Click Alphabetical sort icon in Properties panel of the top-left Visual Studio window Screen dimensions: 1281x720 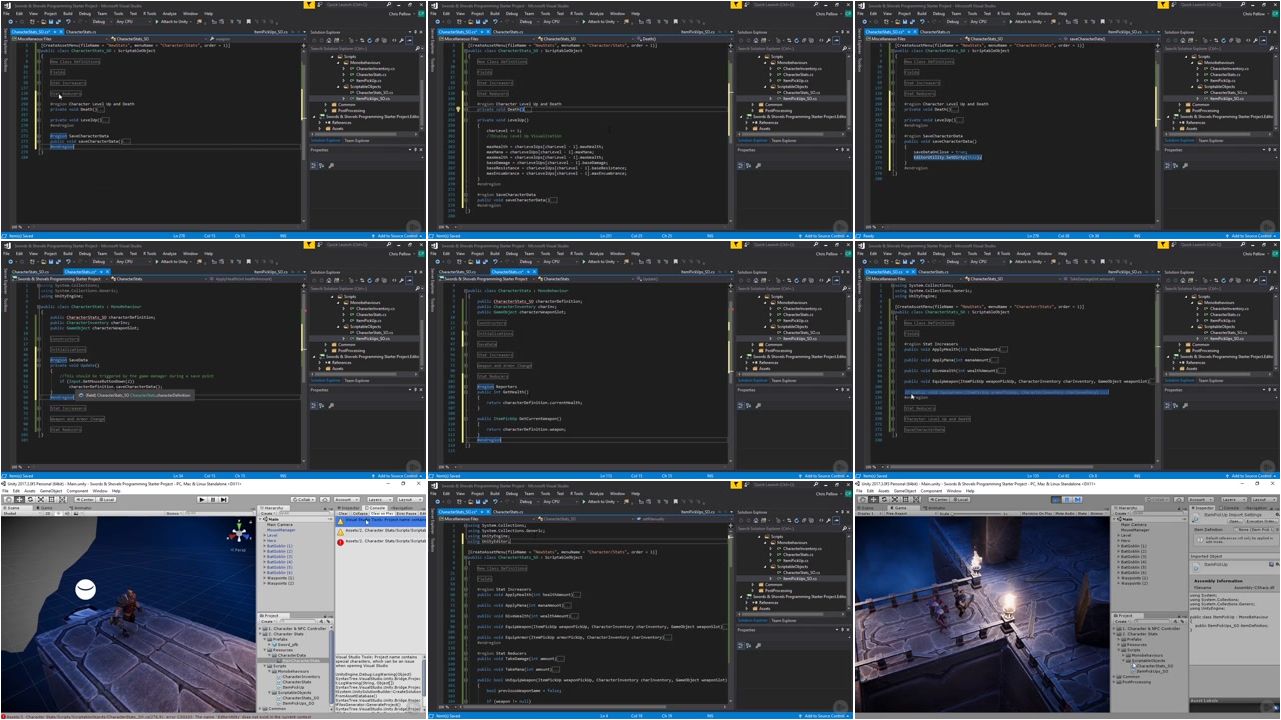[x=321, y=164]
